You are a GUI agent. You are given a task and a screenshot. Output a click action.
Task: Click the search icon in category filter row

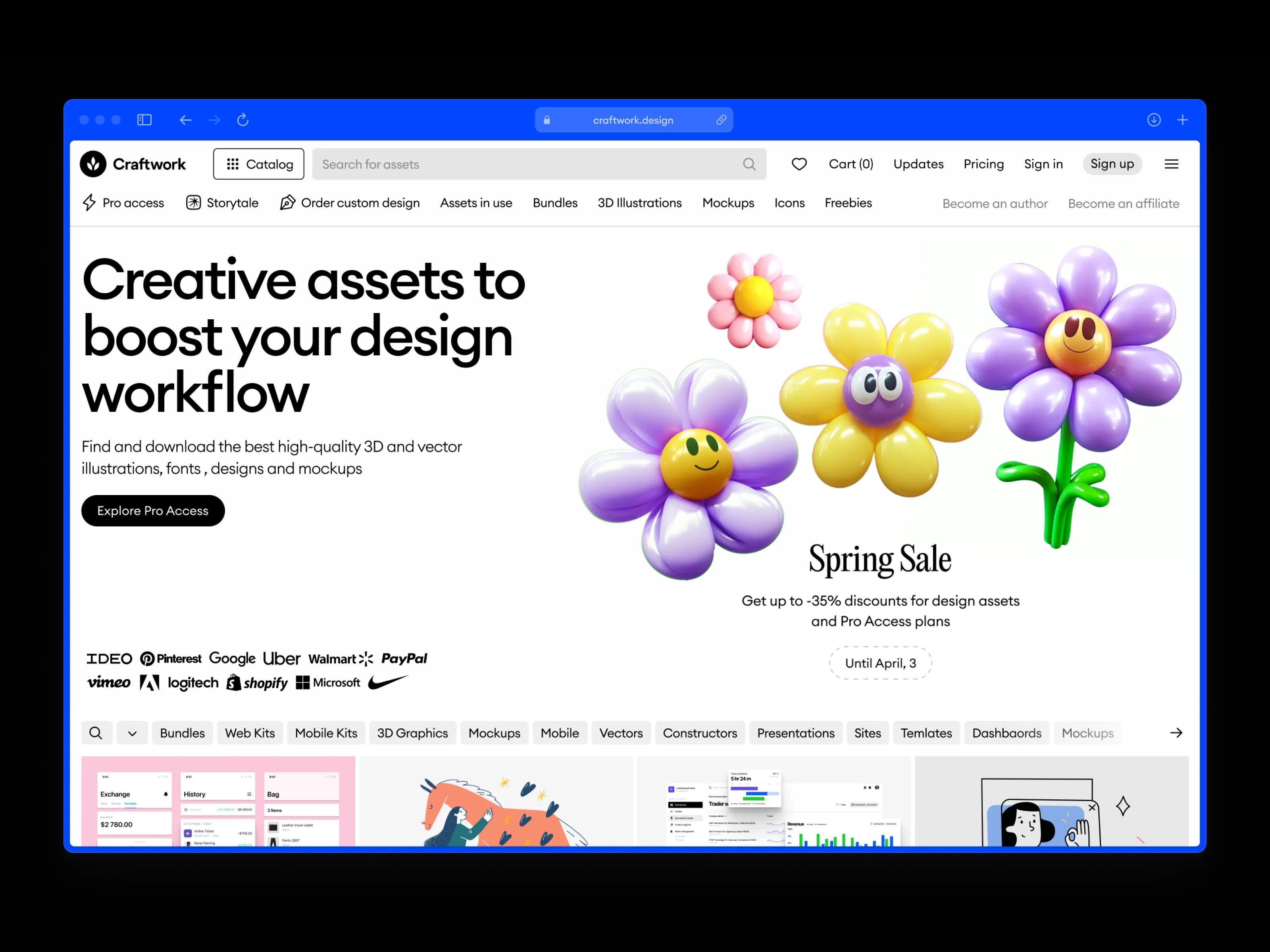click(x=96, y=733)
